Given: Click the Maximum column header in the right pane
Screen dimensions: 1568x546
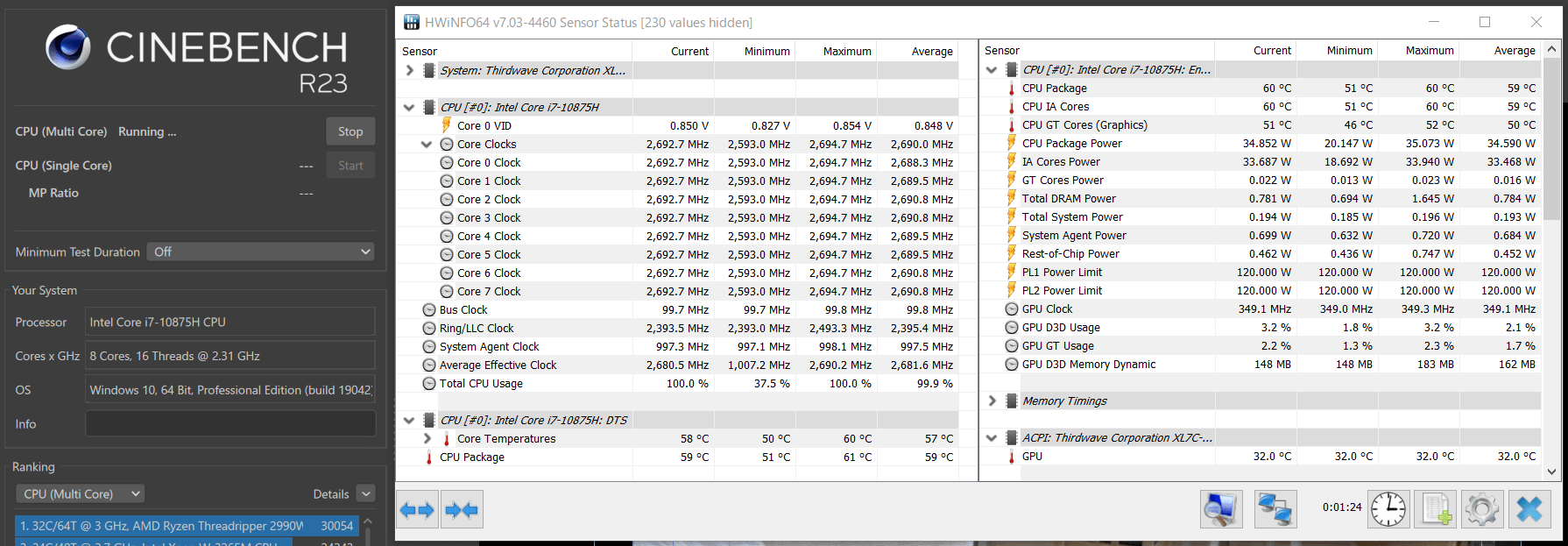Looking at the screenshot, I should (x=1430, y=50).
